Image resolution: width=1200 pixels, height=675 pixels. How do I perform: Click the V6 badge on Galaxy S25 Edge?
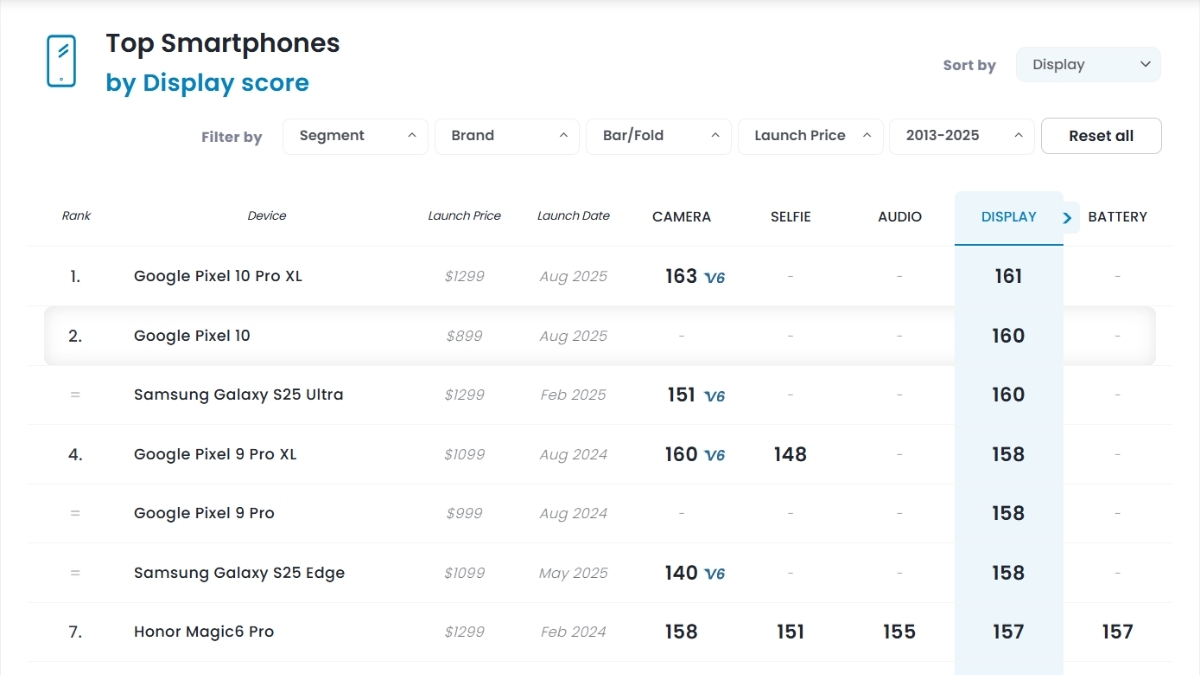point(714,574)
